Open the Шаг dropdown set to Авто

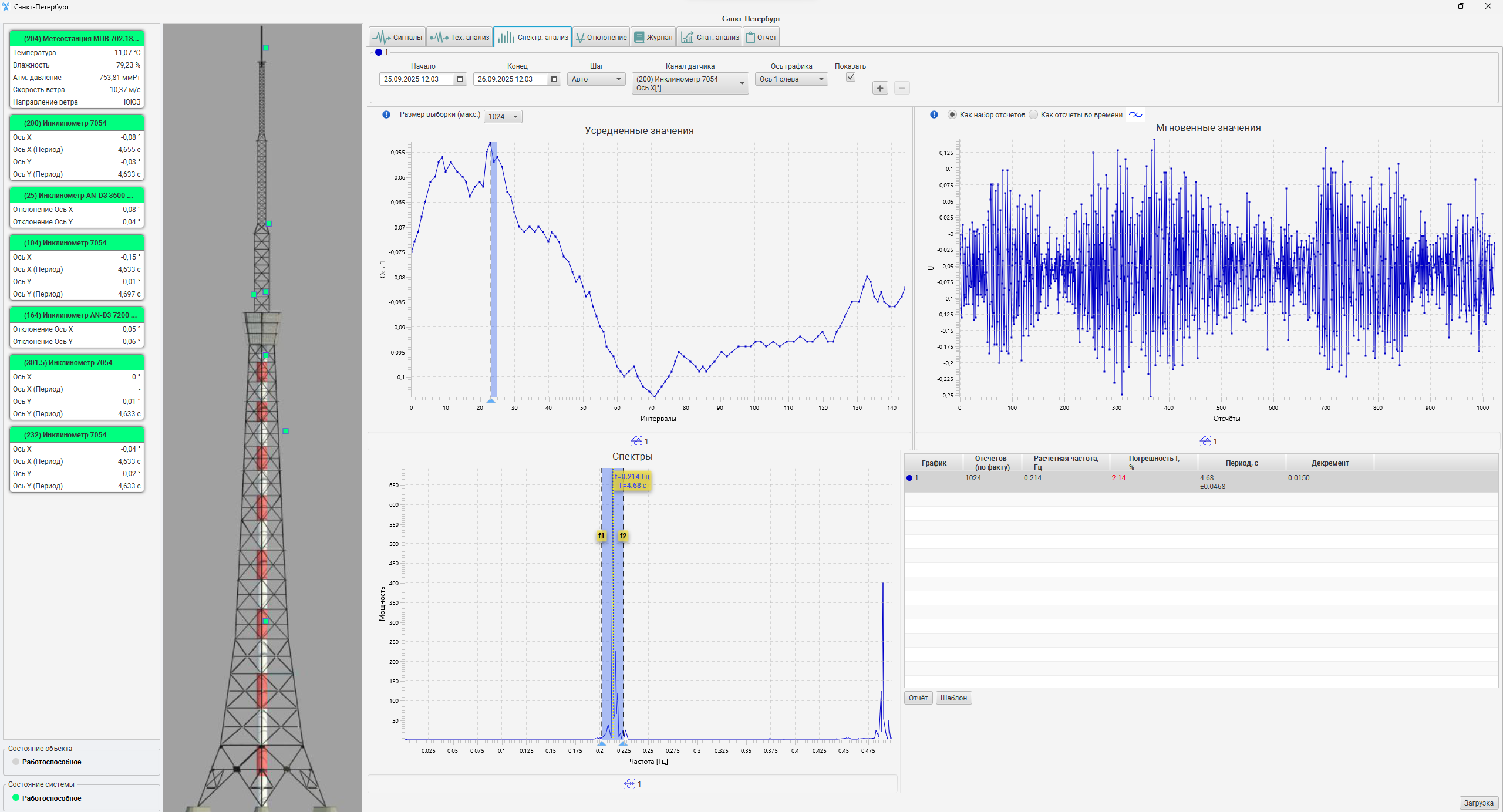596,79
